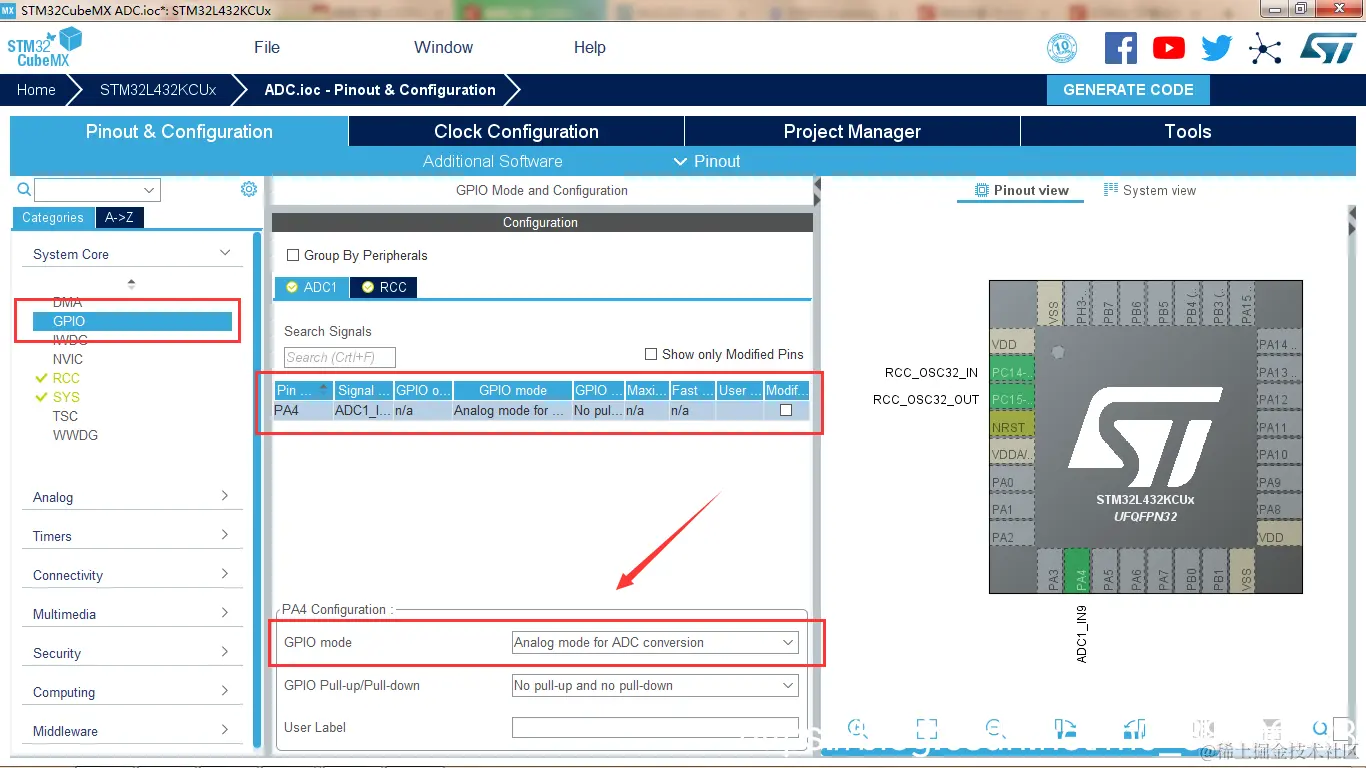
Task: Select SYS in the System Core list
Action: (66, 397)
